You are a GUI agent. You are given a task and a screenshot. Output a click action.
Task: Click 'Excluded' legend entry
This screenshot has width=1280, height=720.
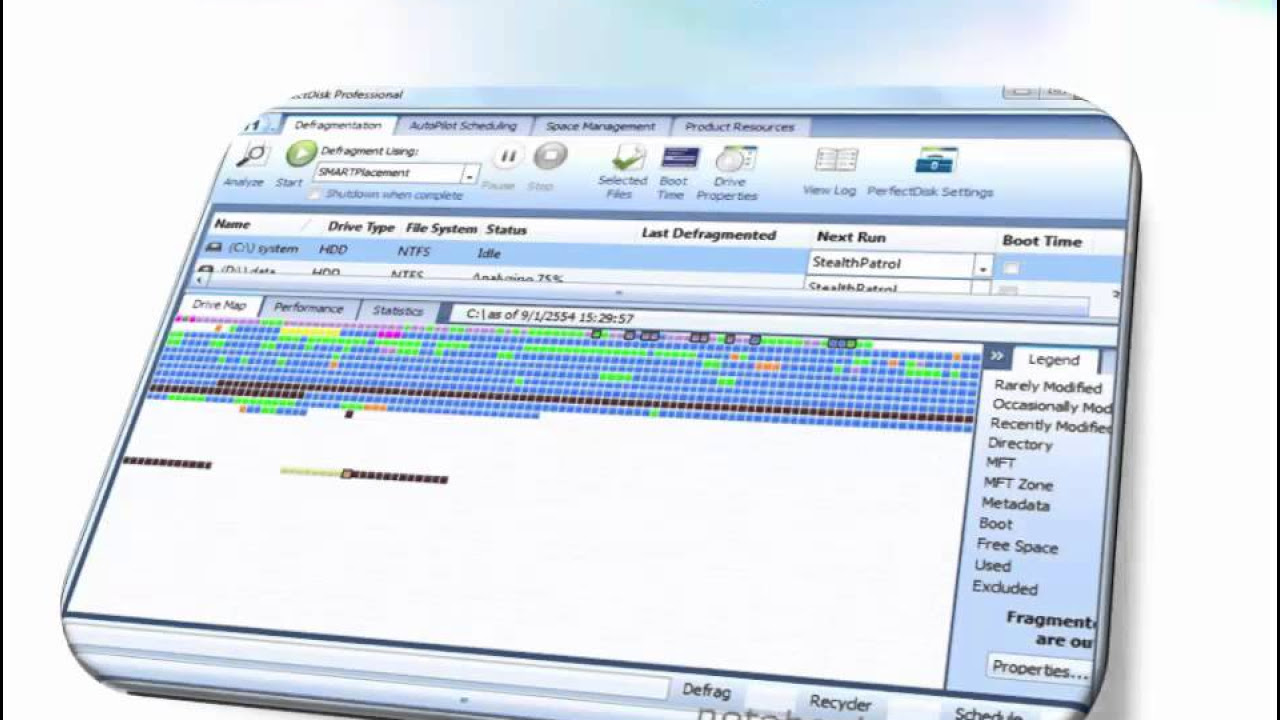[1005, 588]
